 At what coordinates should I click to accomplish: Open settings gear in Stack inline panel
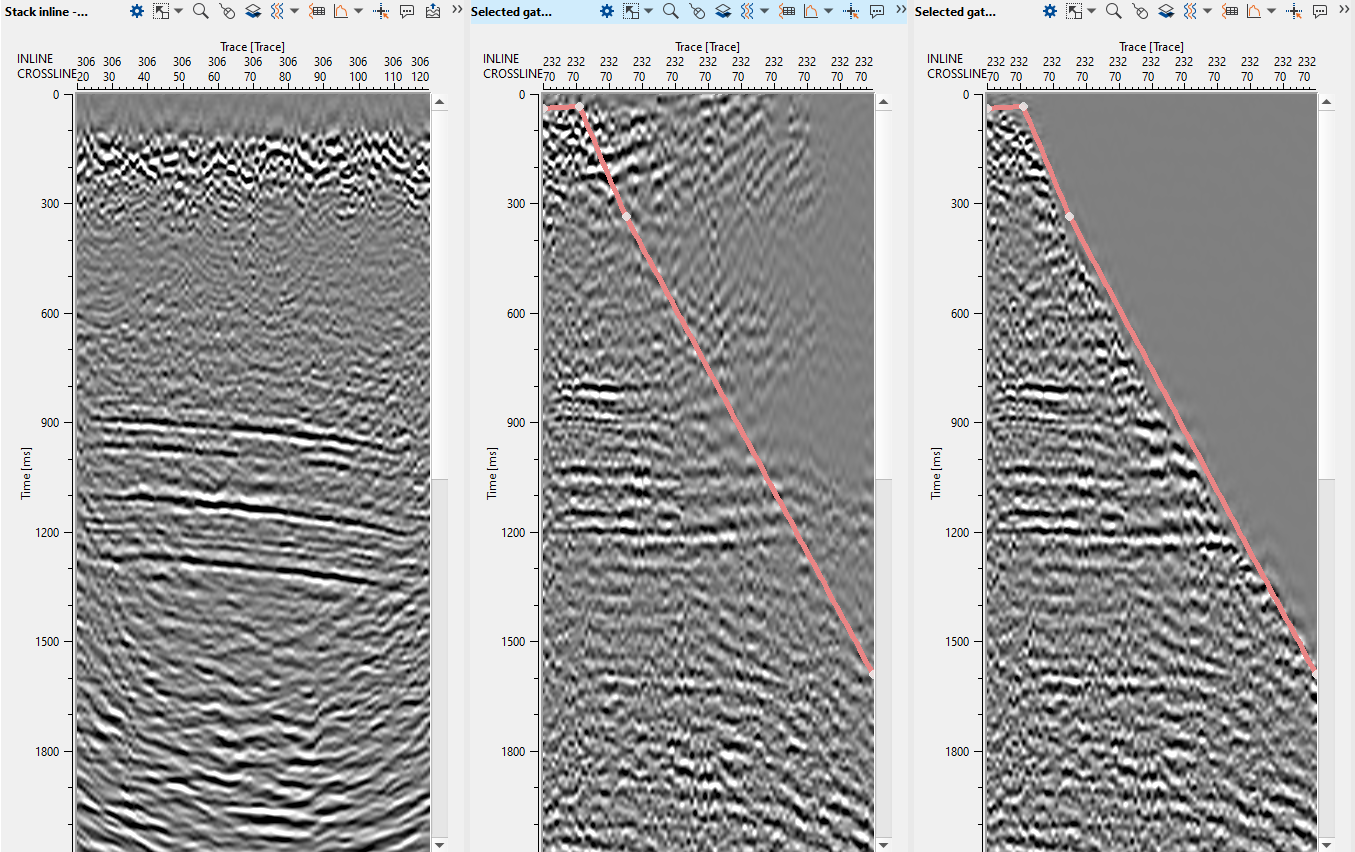click(x=137, y=11)
